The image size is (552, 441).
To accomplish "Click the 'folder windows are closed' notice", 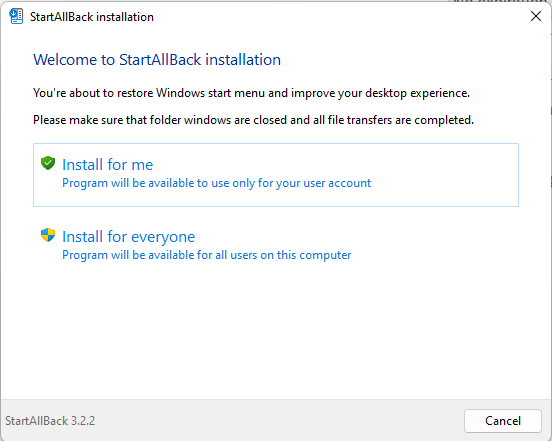I will (x=253, y=120).
